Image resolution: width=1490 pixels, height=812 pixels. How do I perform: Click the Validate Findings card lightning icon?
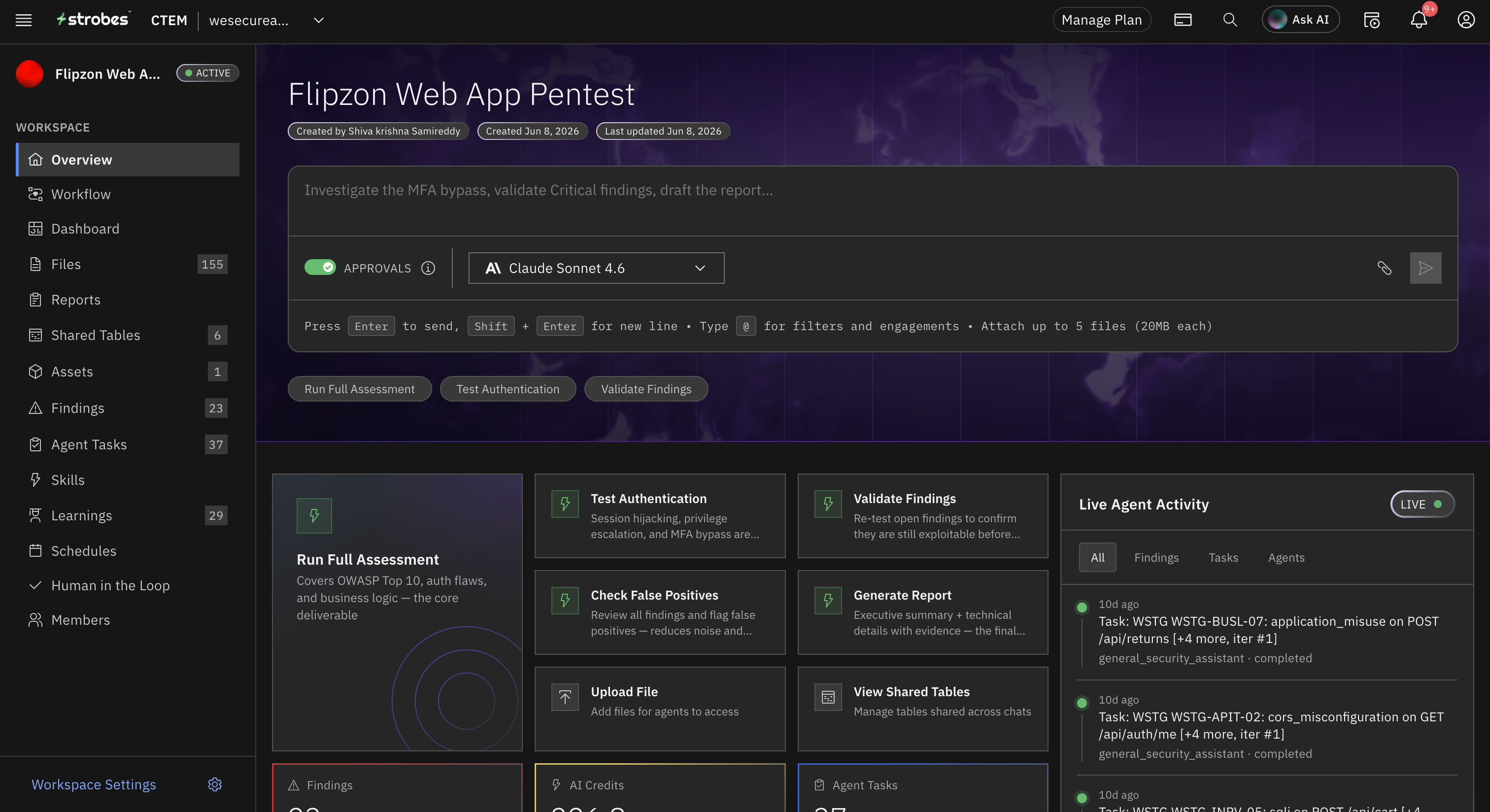(828, 504)
